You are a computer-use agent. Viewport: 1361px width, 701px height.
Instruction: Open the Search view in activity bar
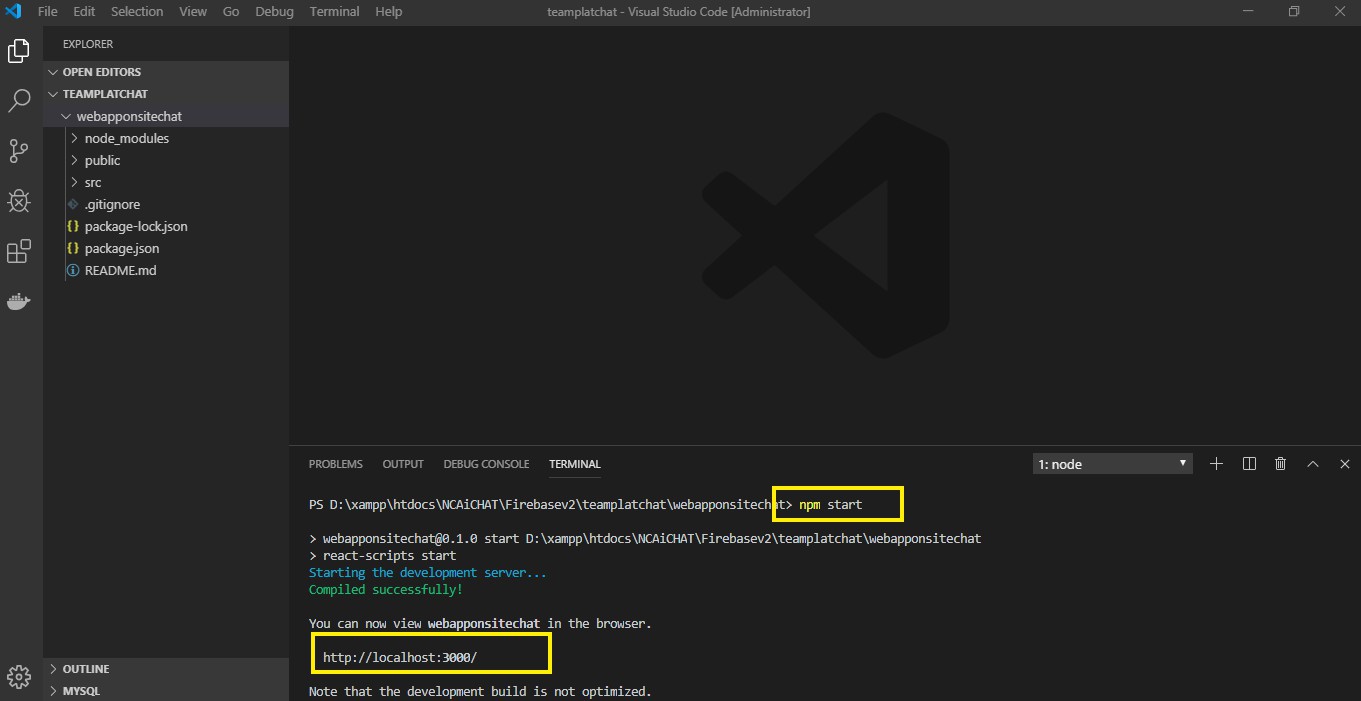[19, 100]
